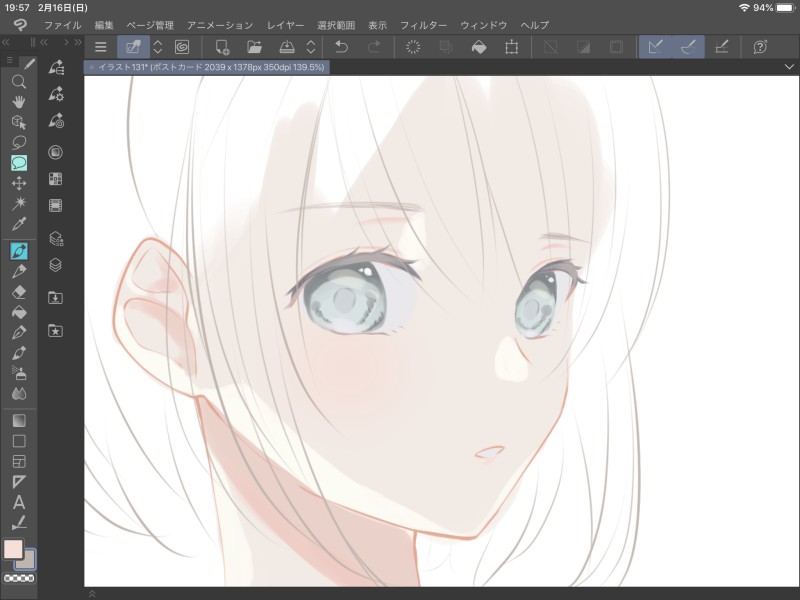Select the Ruler triangle tool
The width and height of the screenshot is (800, 600).
(x=19, y=482)
